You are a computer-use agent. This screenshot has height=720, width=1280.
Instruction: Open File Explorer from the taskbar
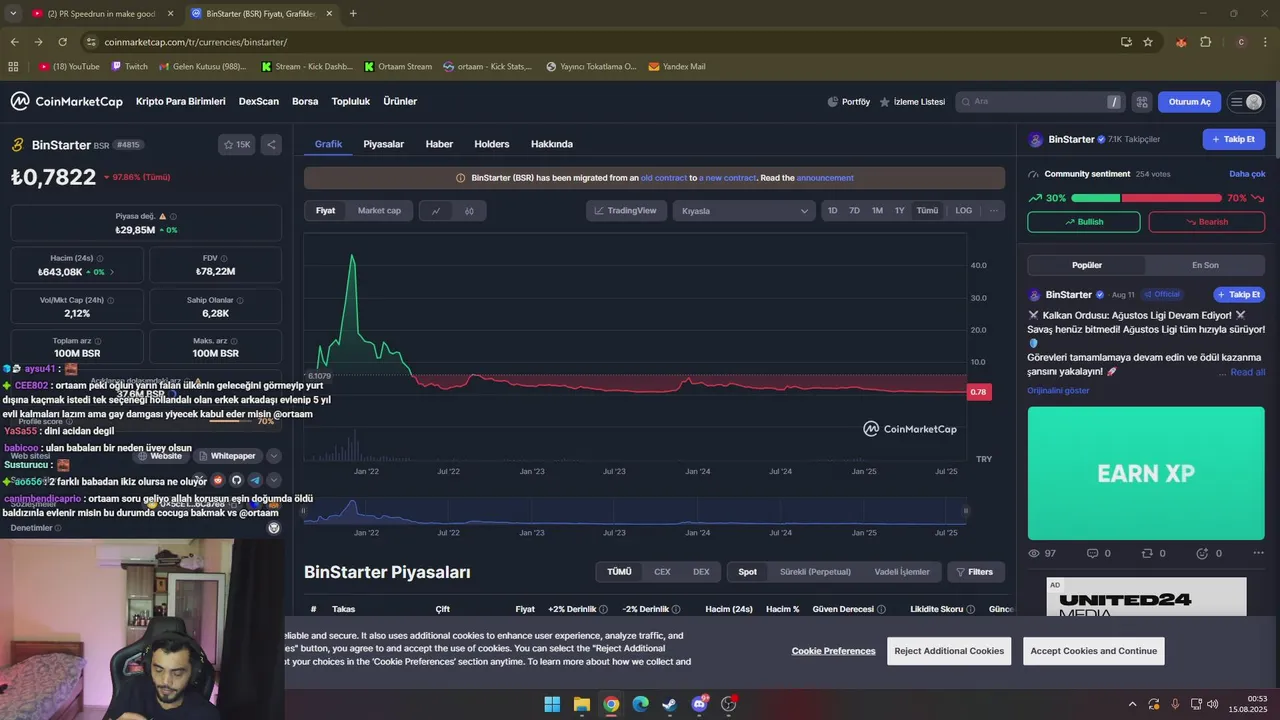click(x=581, y=704)
